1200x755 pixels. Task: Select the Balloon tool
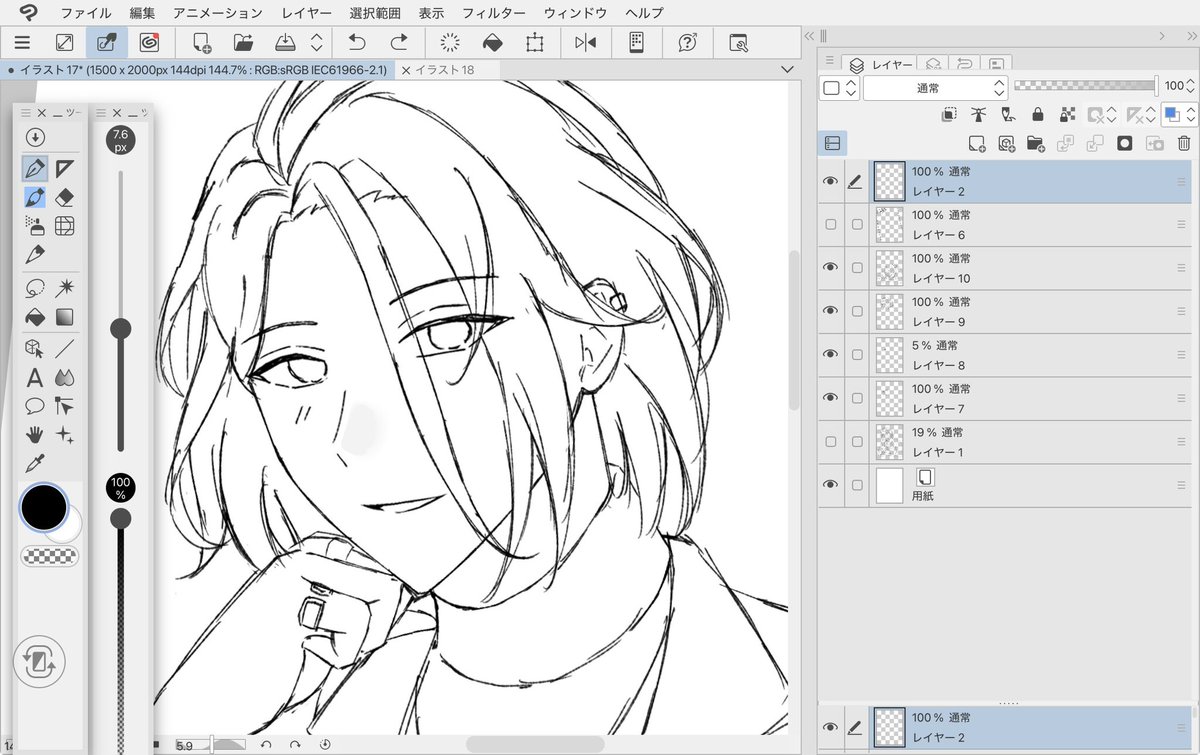[x=35, y=406]
